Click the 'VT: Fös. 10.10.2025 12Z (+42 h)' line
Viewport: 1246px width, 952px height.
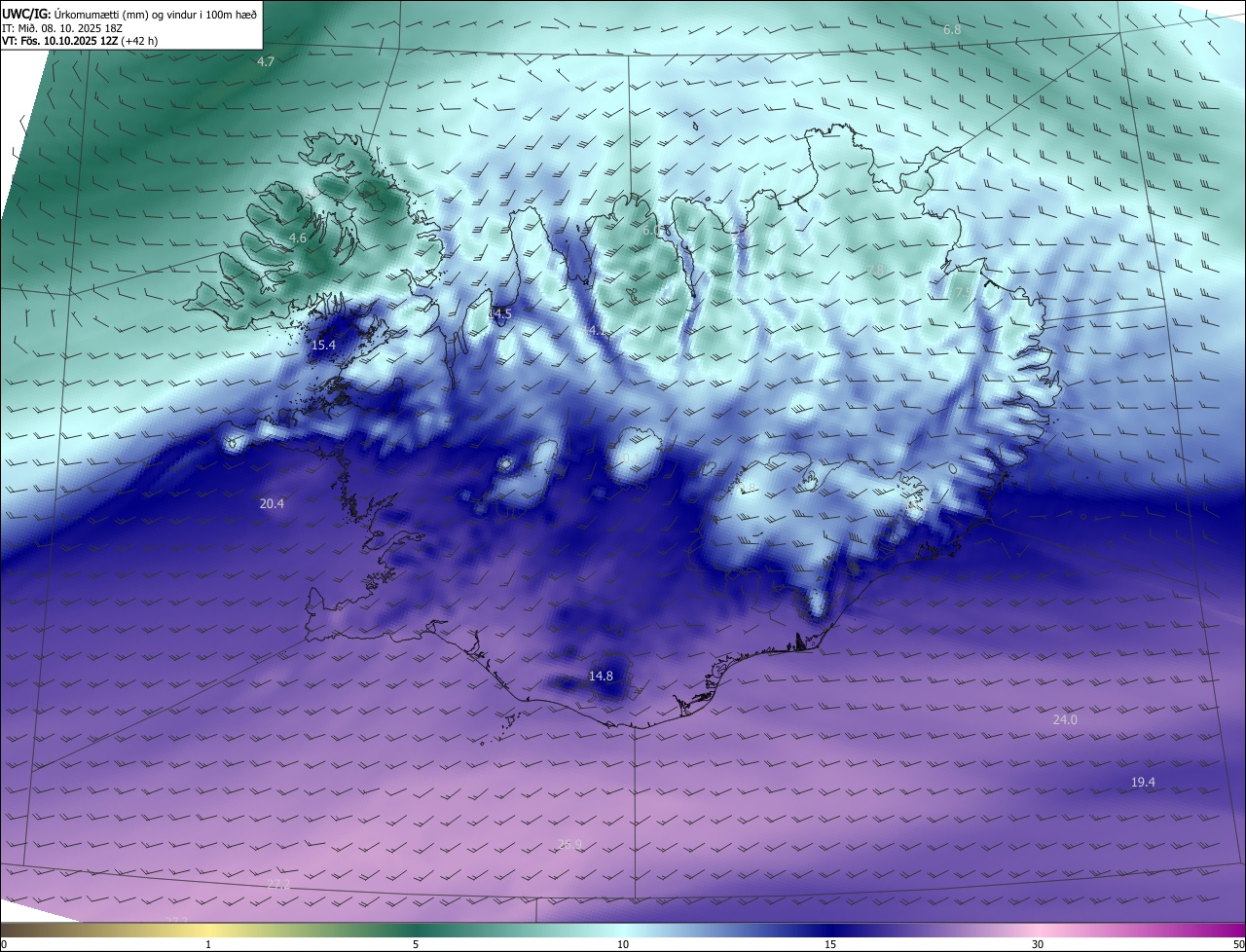81,41
